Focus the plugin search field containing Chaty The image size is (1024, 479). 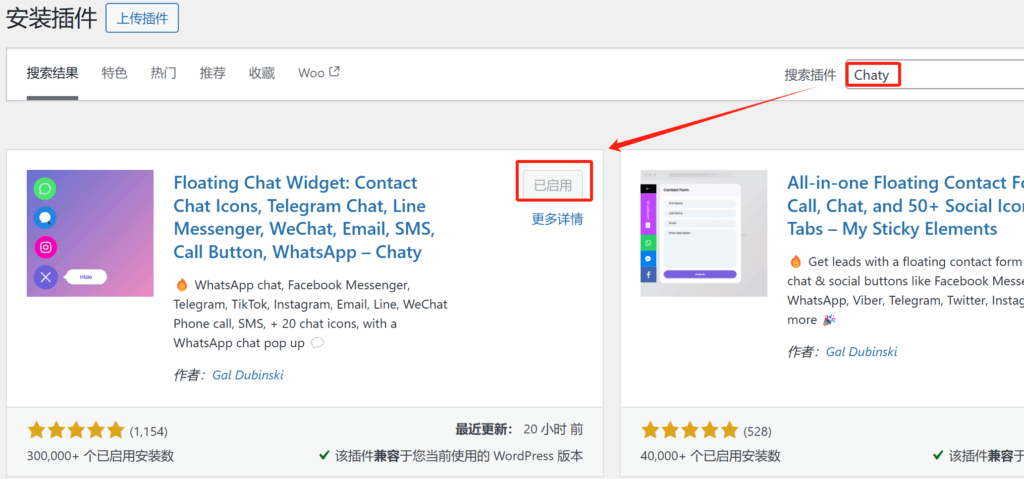935,74
